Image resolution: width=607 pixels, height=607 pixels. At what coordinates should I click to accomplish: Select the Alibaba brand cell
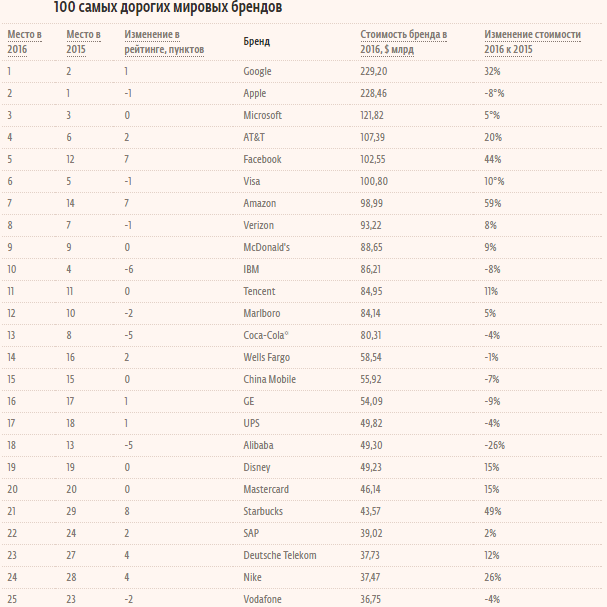coord(258,444)
